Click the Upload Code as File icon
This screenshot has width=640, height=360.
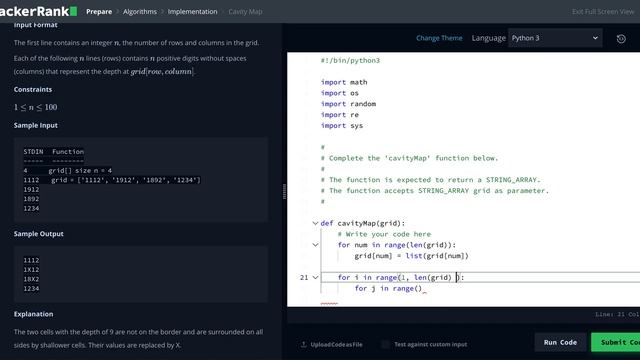click(303, 344)
